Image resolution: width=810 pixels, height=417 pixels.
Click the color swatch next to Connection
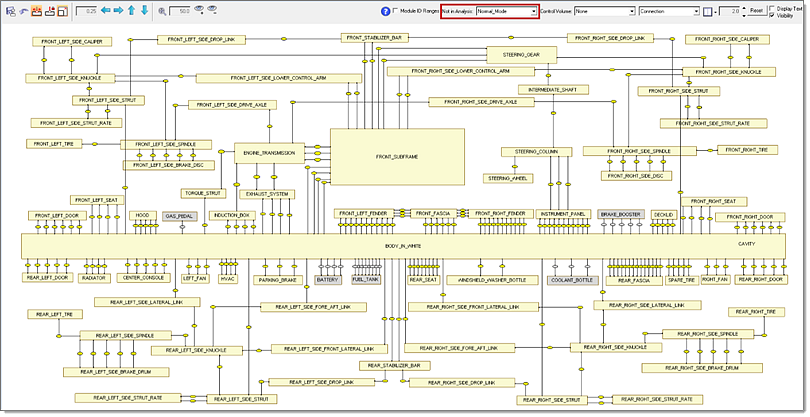pos(707,11)
